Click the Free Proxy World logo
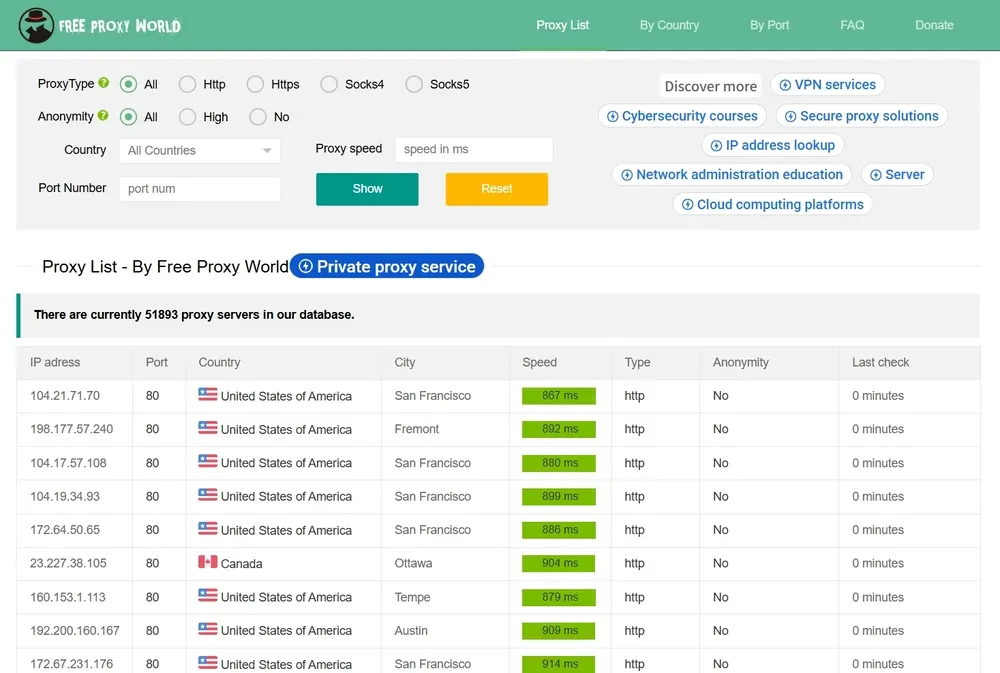Screen dimensions: 1000x673 click(100, 25)
